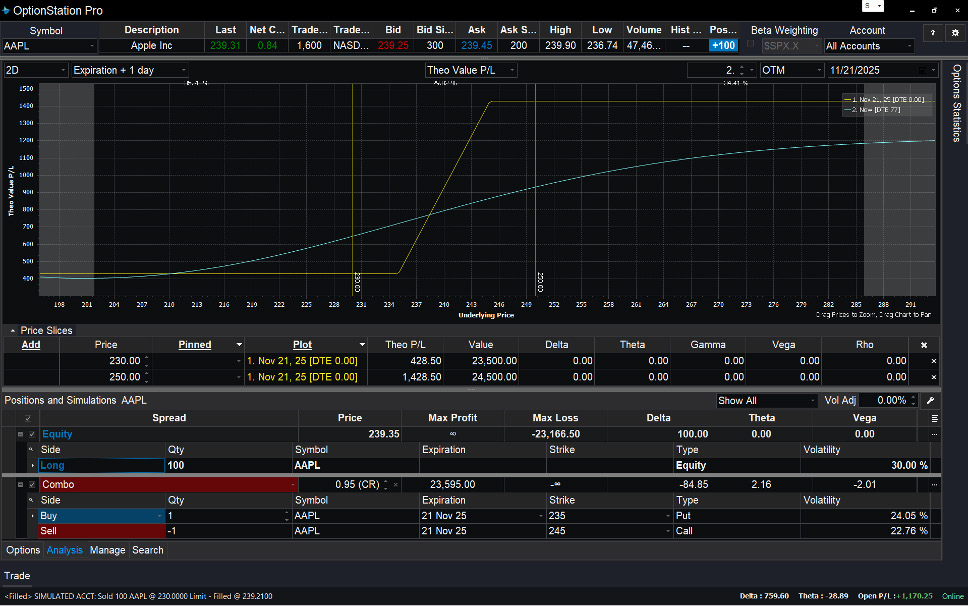Collapse the Price Slices section
968x606 pixels.
coord(12,330)
